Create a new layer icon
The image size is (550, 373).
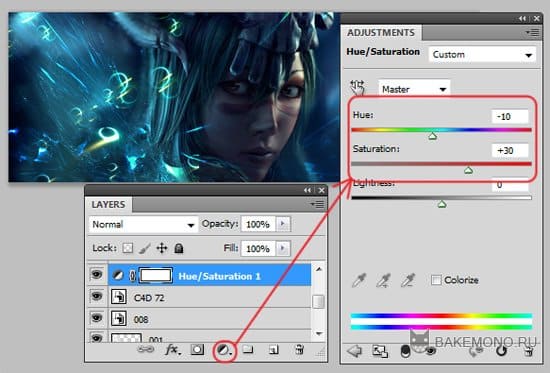[274, 349]
